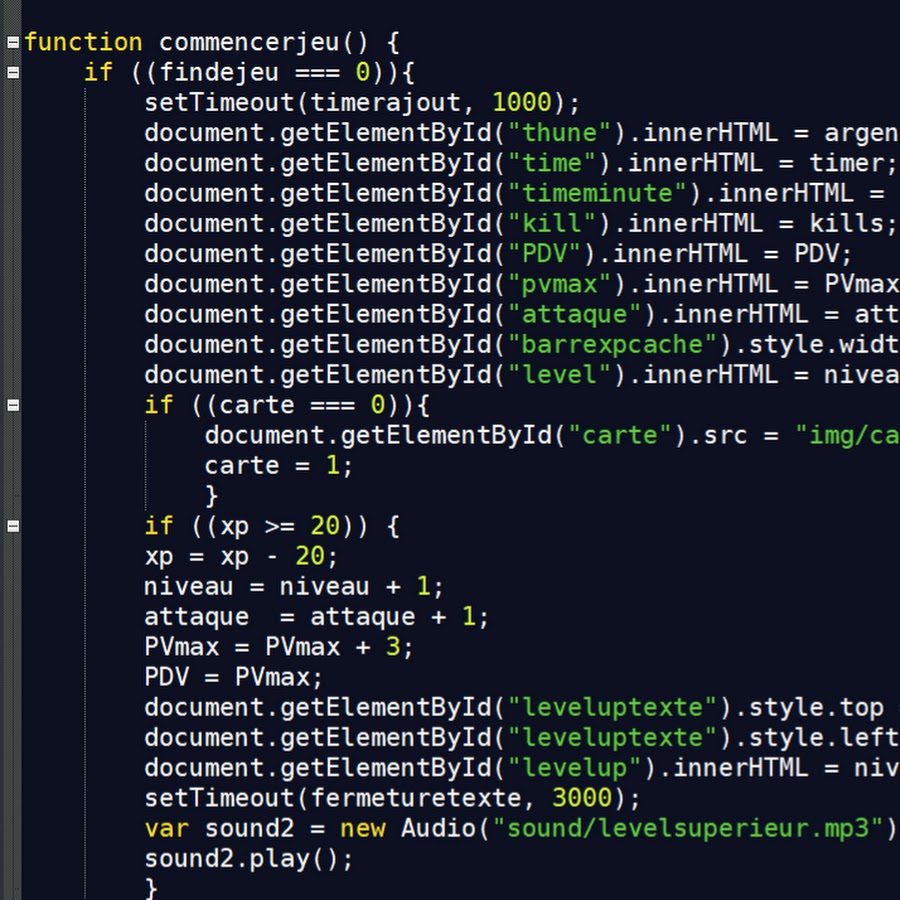This screenshot has width=900, height=900.
Task: Click the "PDV" string literal
Action: (x=544, y=254)
